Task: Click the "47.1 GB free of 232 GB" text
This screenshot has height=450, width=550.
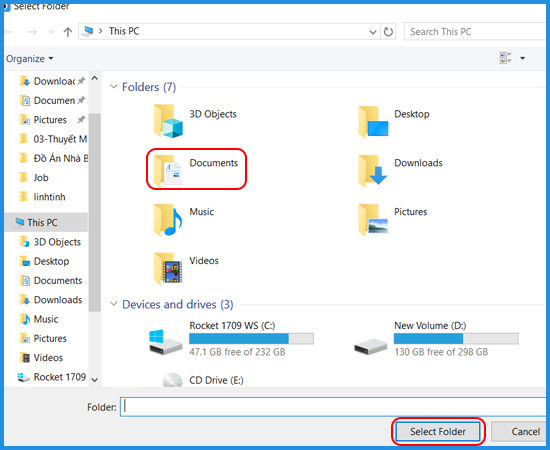Action: coord(237,352)
